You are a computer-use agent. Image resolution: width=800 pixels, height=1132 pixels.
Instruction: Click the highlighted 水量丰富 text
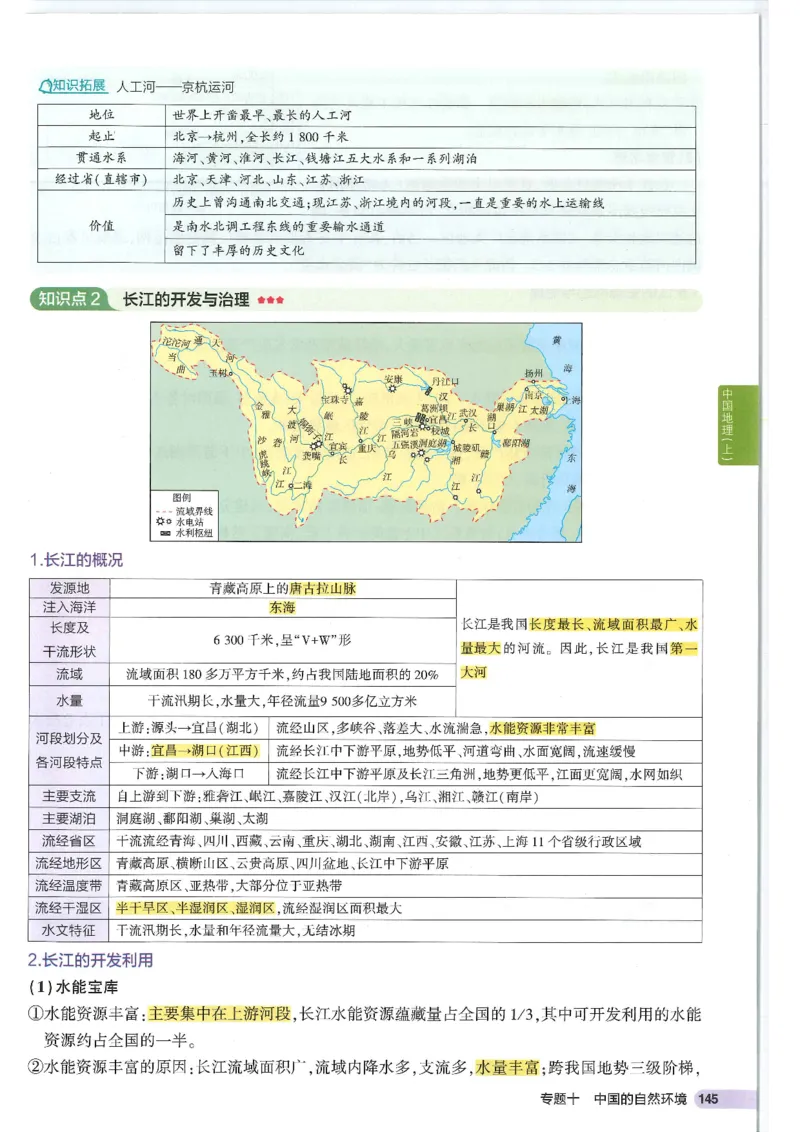(507, 1068)
